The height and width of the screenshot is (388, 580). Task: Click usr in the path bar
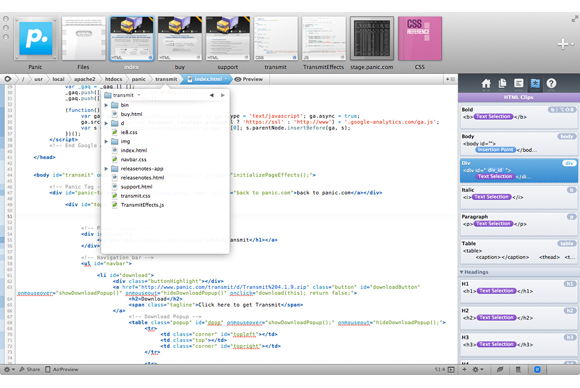38,79
